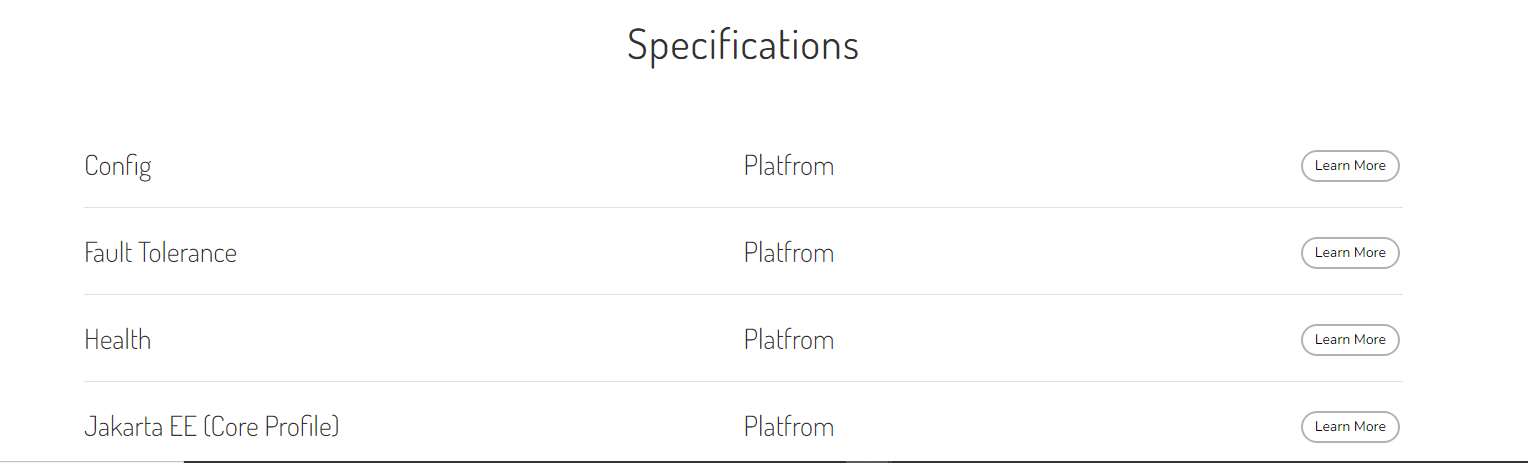Click the Platfrom label in Health row
The image size is (1528, 463).
(788, 340)
